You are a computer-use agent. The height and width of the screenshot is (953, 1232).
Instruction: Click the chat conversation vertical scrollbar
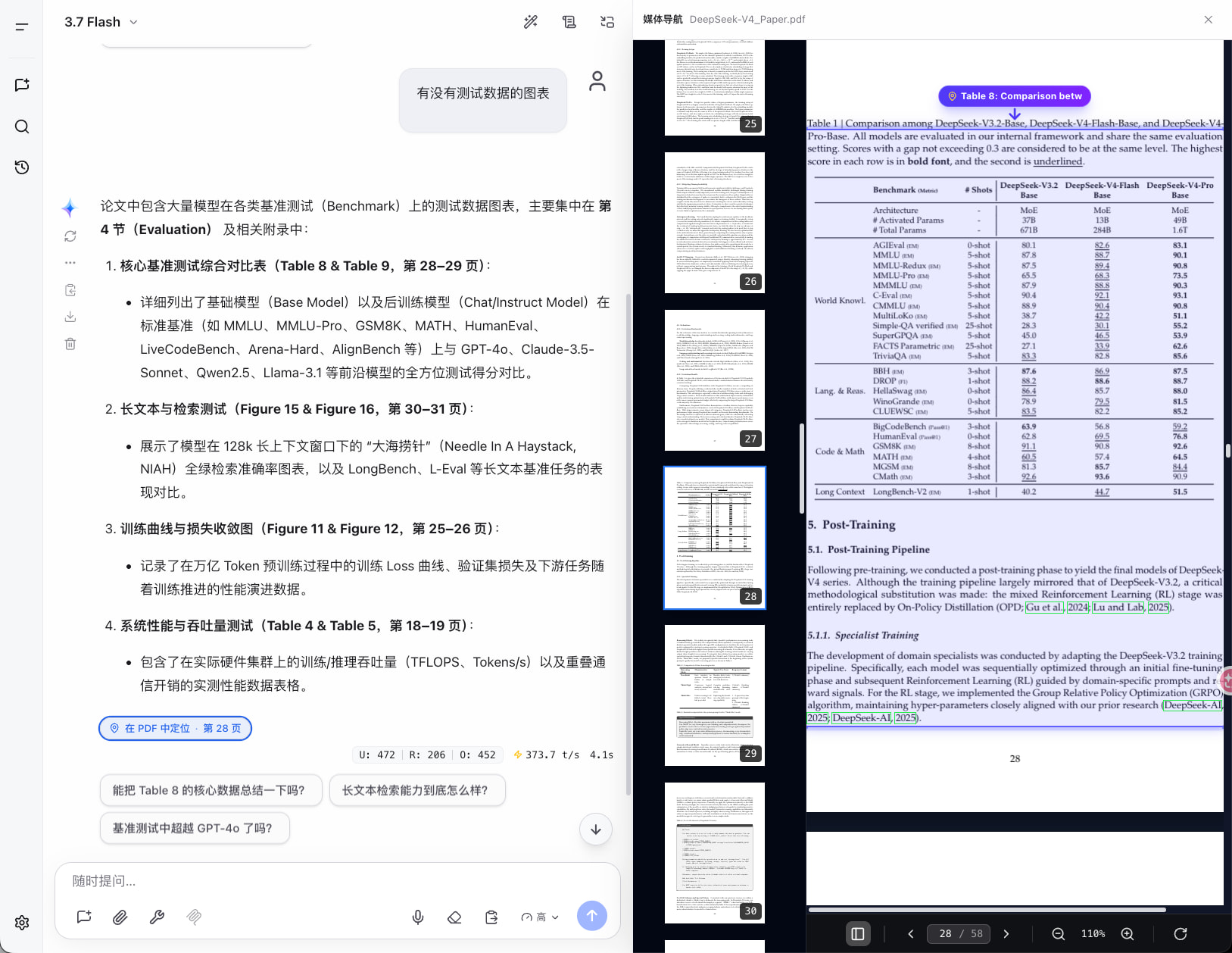(628, 544)
